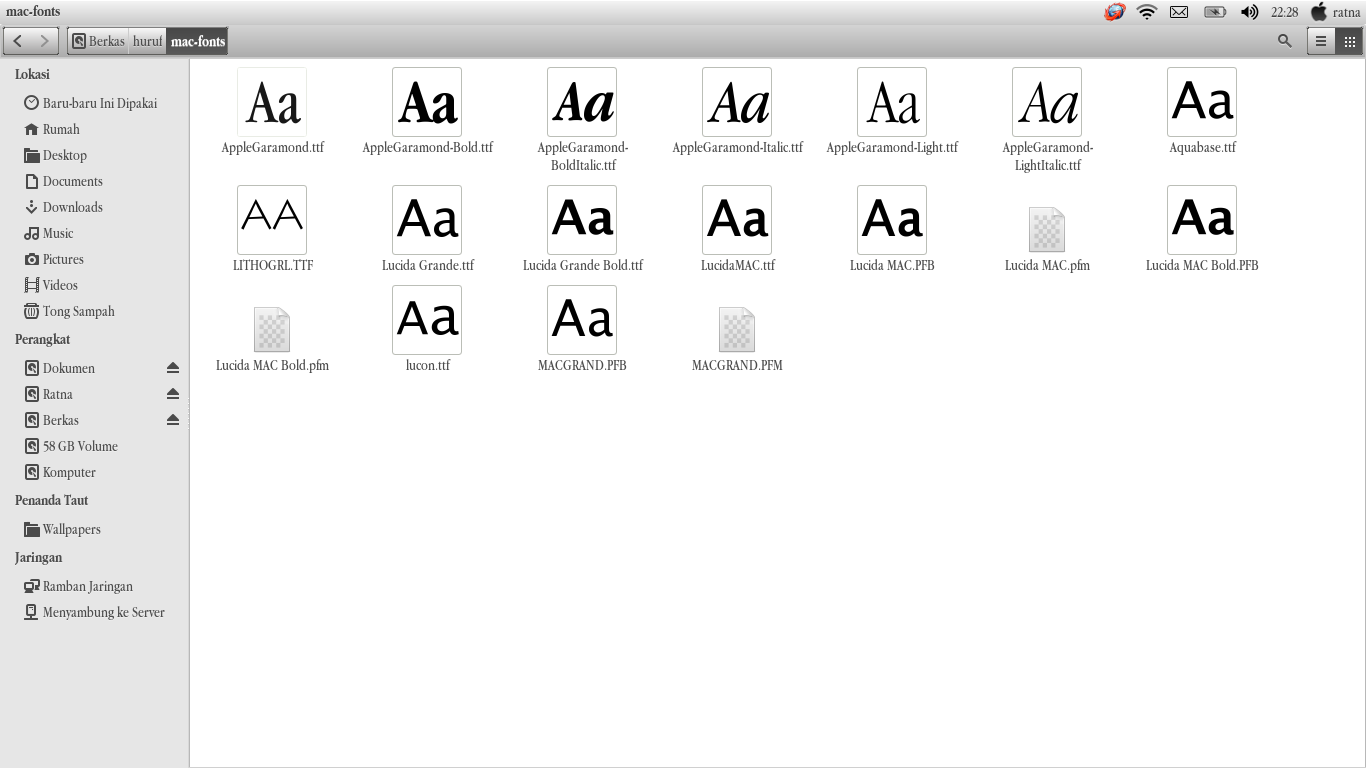Select AppleGaramond-BoldItalic.ttf font file
This screenshot has height=768, width=1366.
click(x=582, y=120)
